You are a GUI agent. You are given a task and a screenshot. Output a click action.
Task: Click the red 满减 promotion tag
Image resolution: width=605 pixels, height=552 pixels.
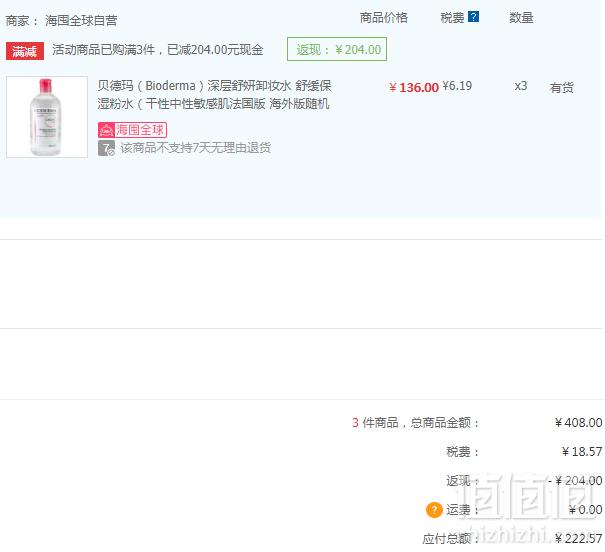coord(25,51)
